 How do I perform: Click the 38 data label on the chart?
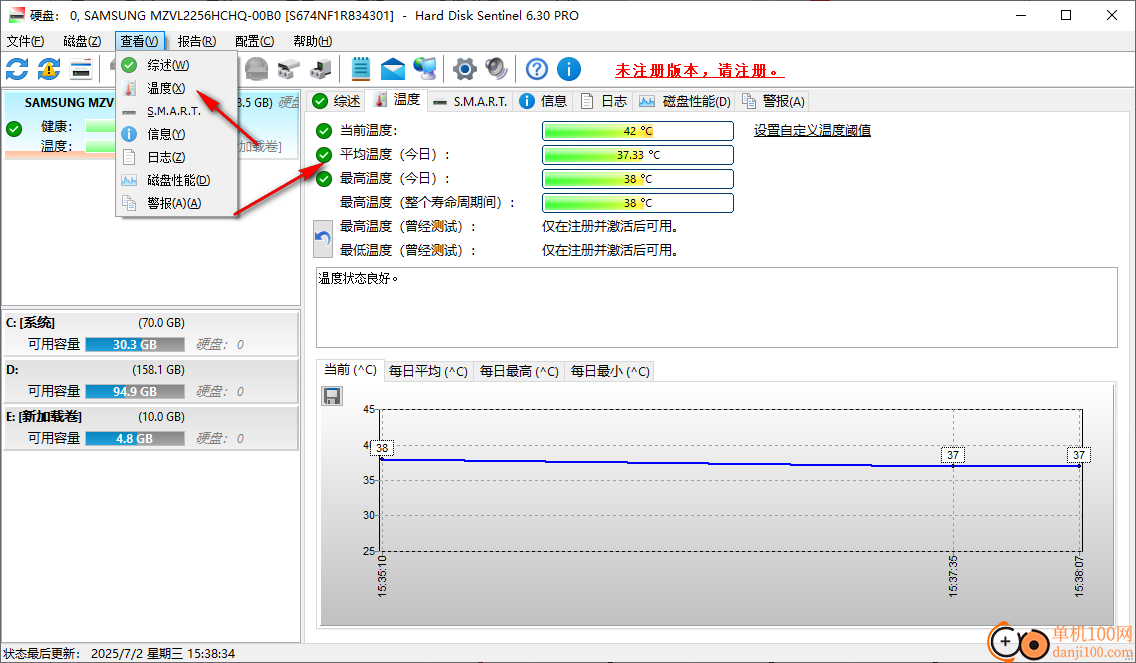pyautogui.click(x=382, y=448)
